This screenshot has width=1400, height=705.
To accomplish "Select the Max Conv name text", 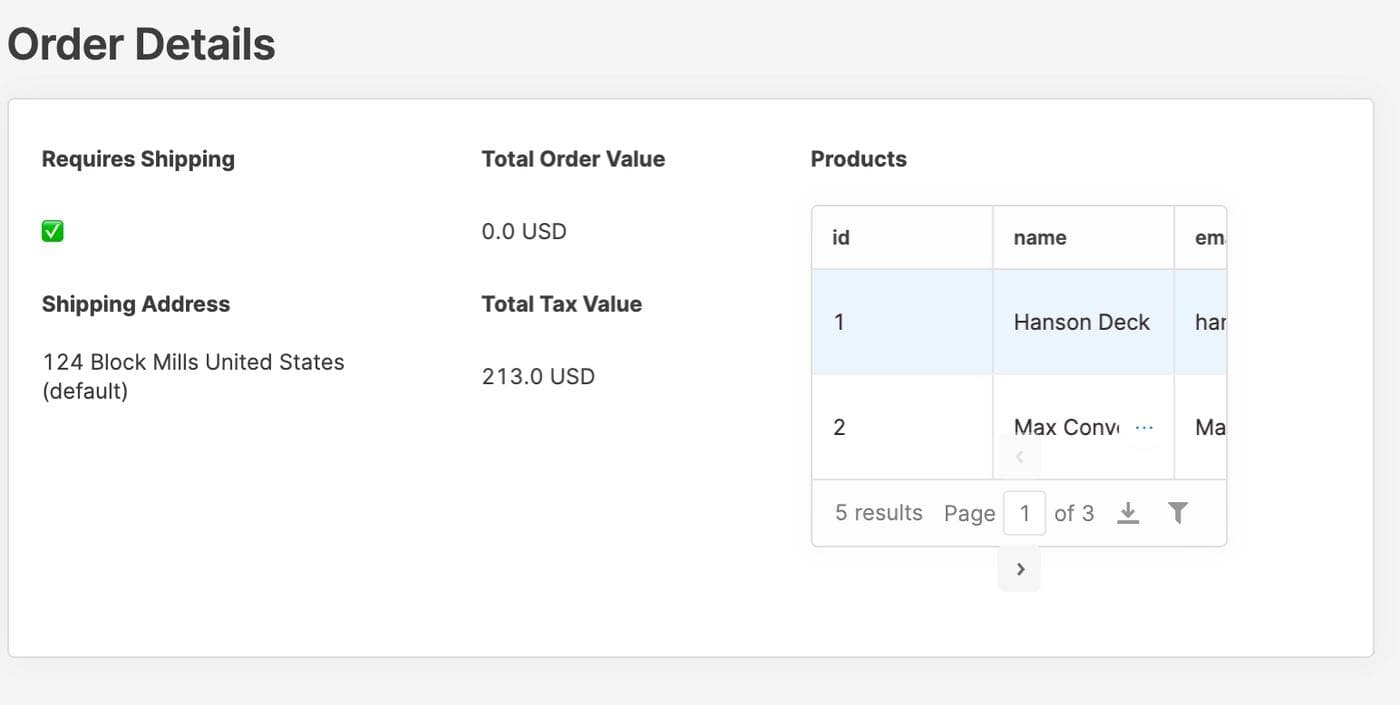I will (1066, 427).
